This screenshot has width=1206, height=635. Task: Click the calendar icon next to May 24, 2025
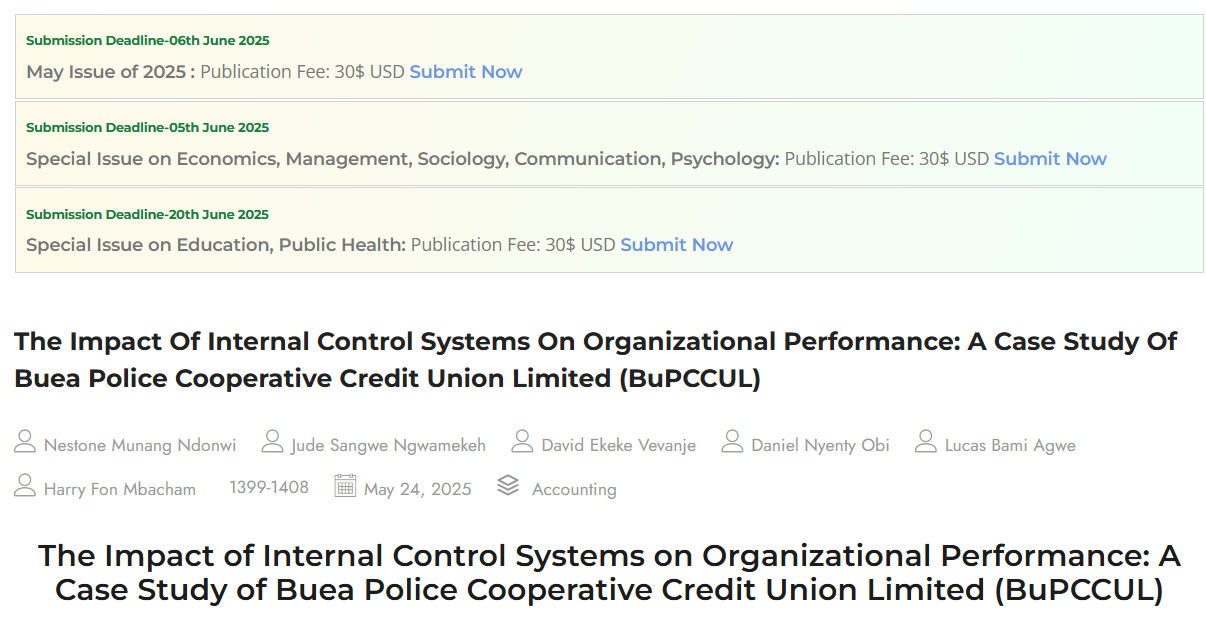point(345,486)
